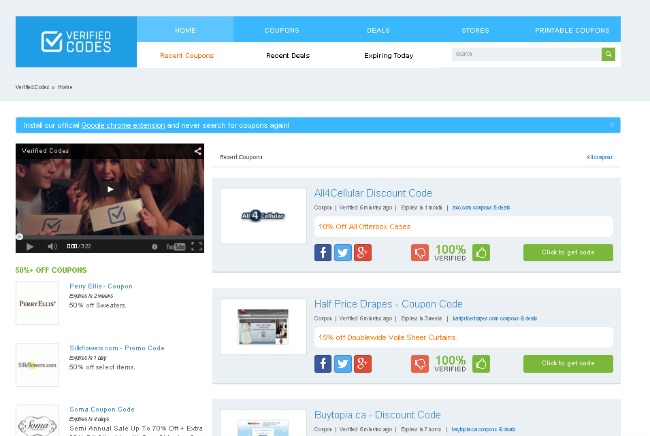The width and height of the screenshot is (650, 436).
Task: Click the green search magnifier button
Action: (x=608, y=54)
